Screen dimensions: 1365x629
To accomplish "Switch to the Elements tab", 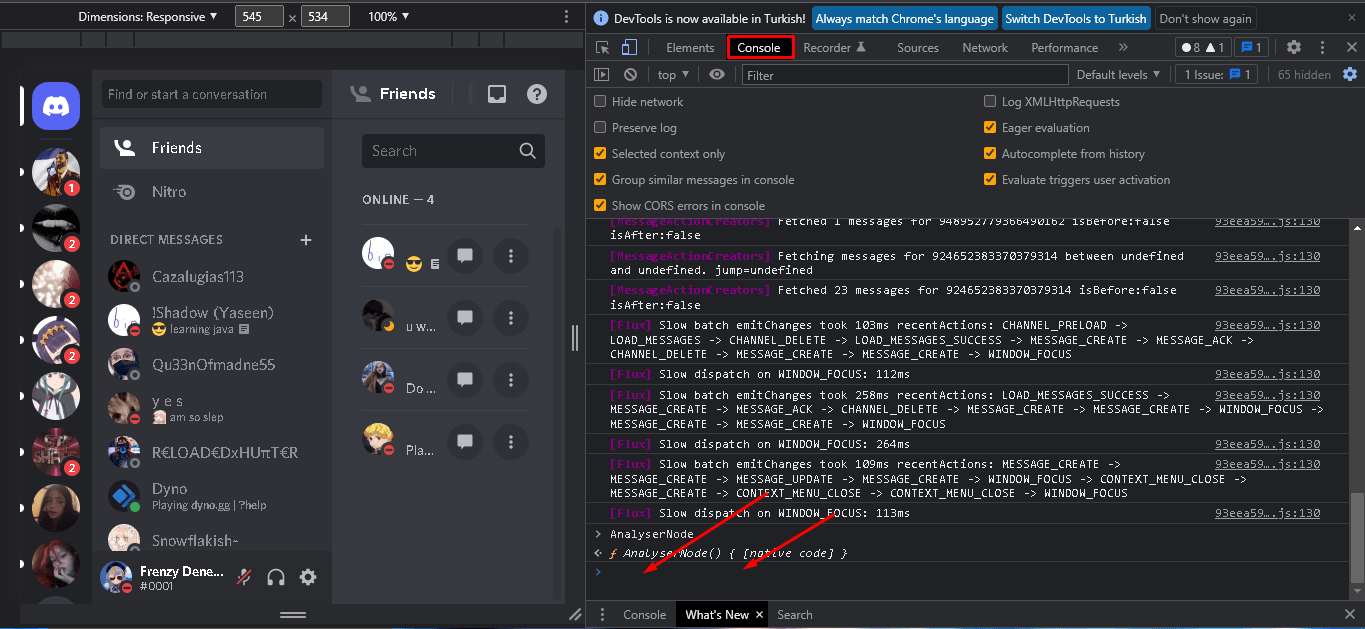I will pyautogui.click(x=690, y=48).
